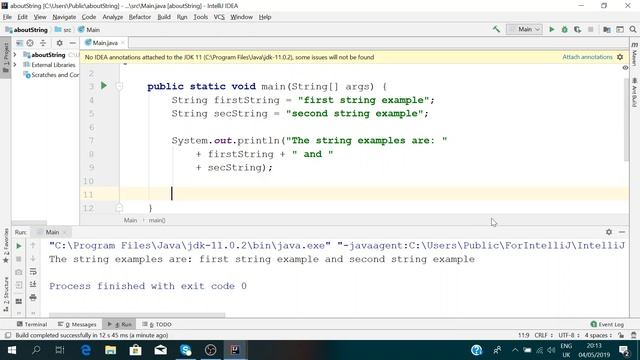This screenshot has width=640, height=360.
Task: Click the Attach annotations link
Action: pyautogui.click(x=587, y=57)
